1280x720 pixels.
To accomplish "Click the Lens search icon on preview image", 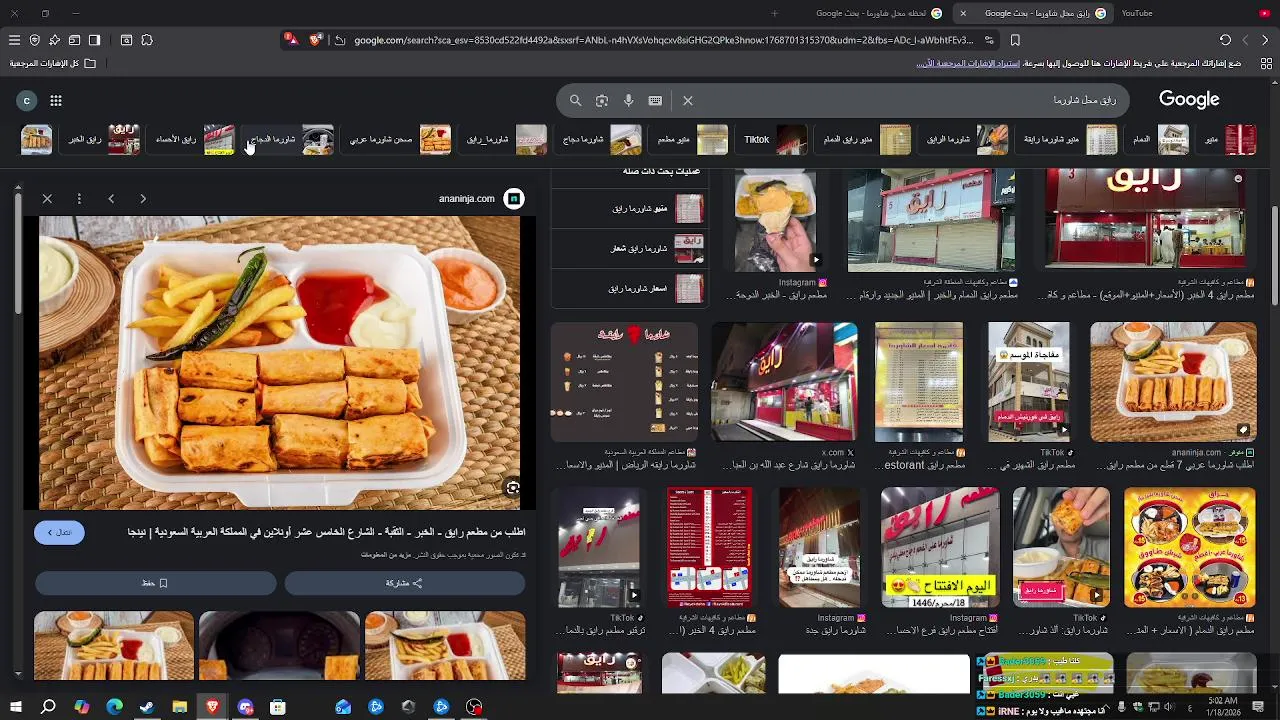I will point(513,488).
